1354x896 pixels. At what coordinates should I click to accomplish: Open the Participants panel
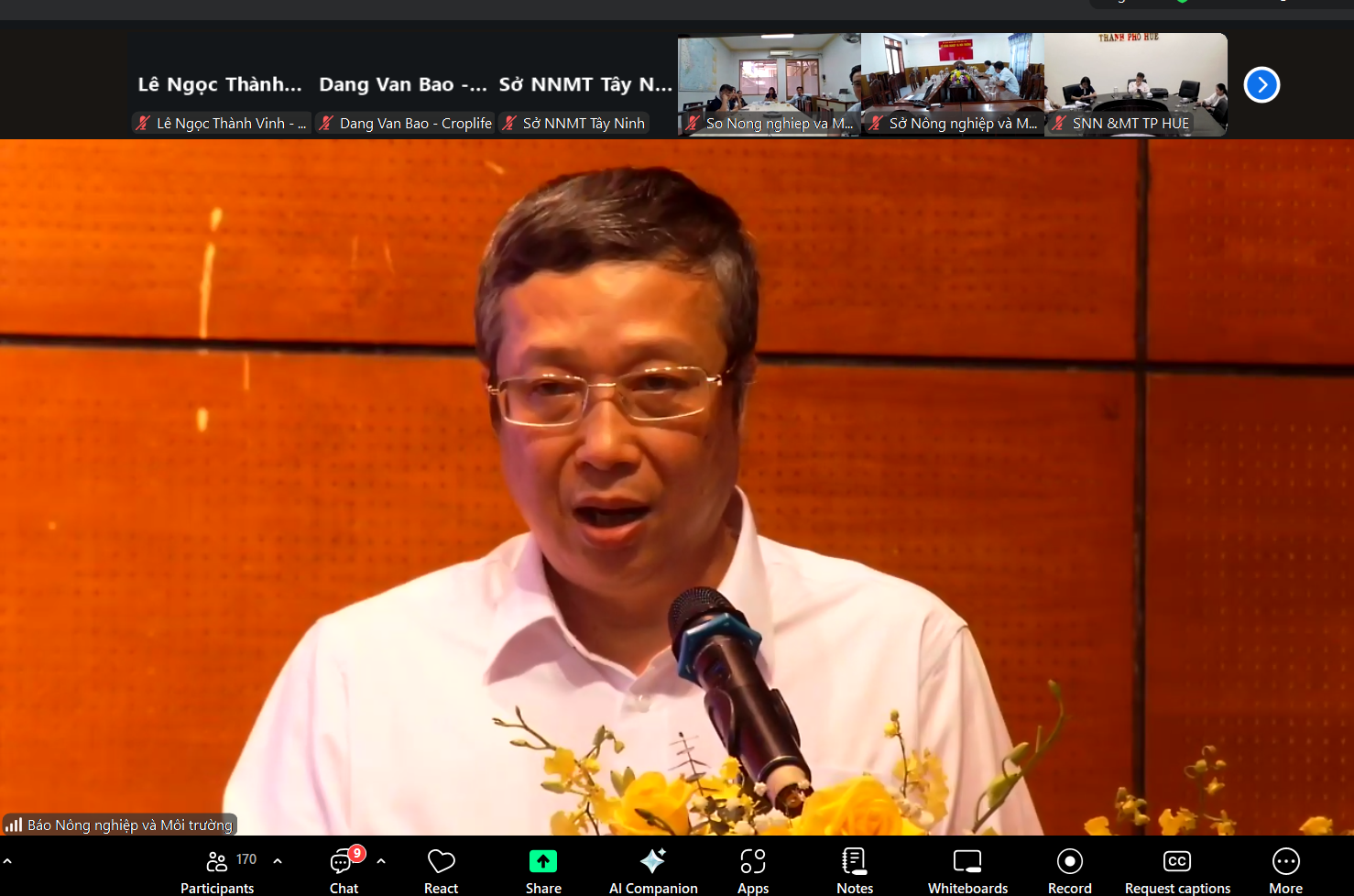point(217,870)
